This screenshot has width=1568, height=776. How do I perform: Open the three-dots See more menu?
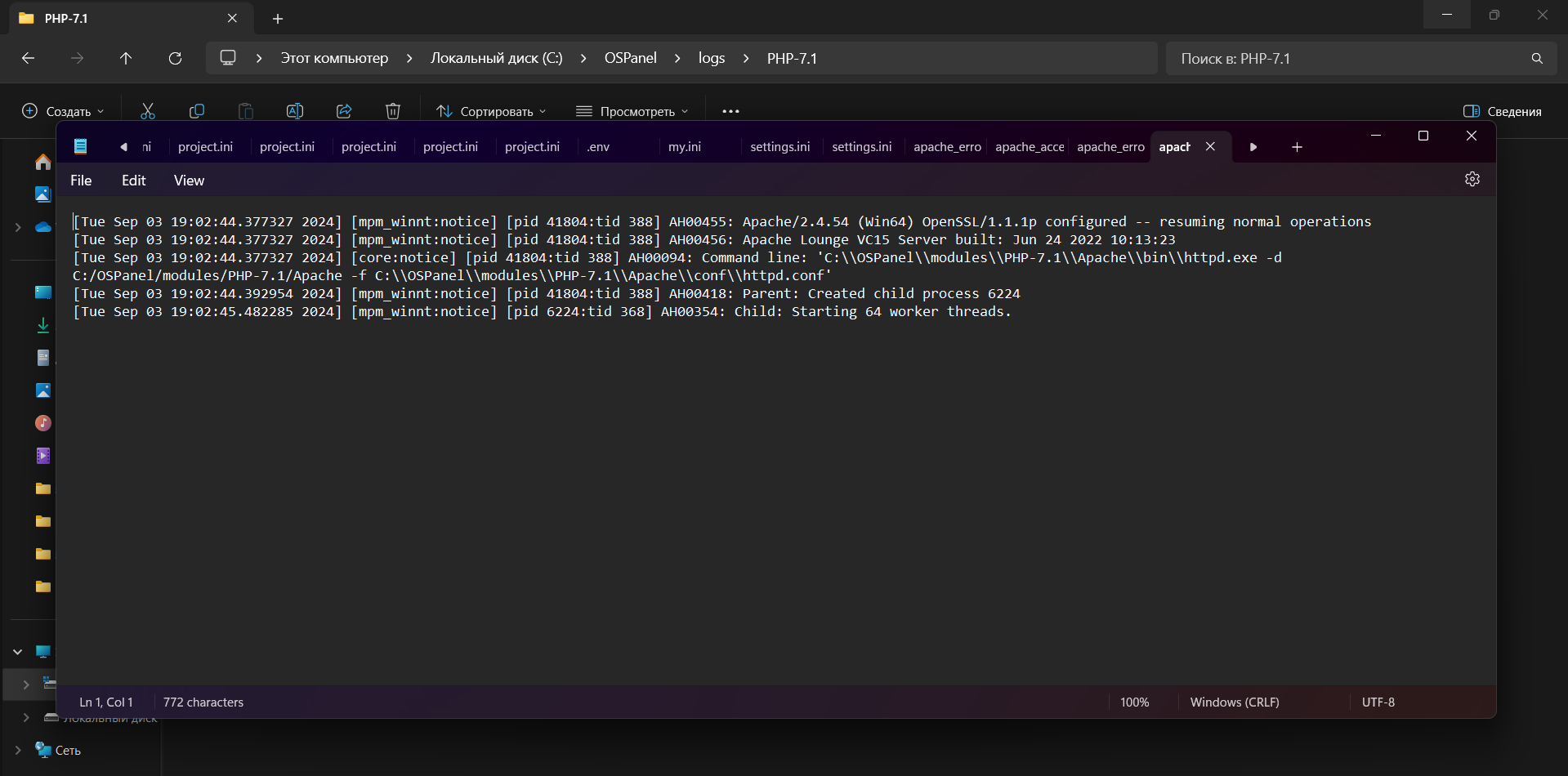pos(730,111)
